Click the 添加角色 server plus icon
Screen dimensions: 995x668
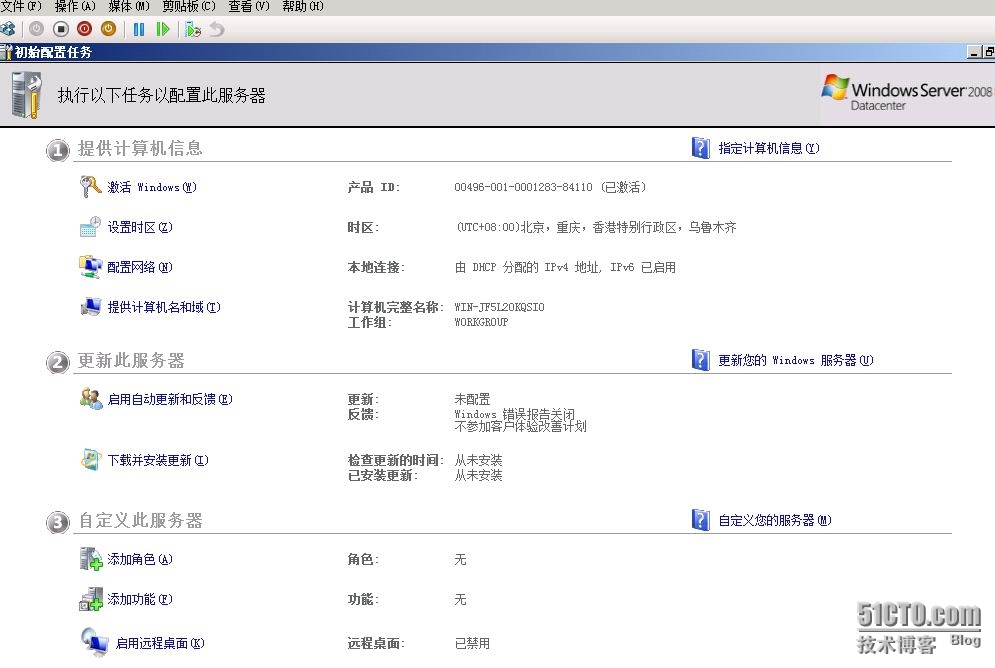click(x=91, y=559)
